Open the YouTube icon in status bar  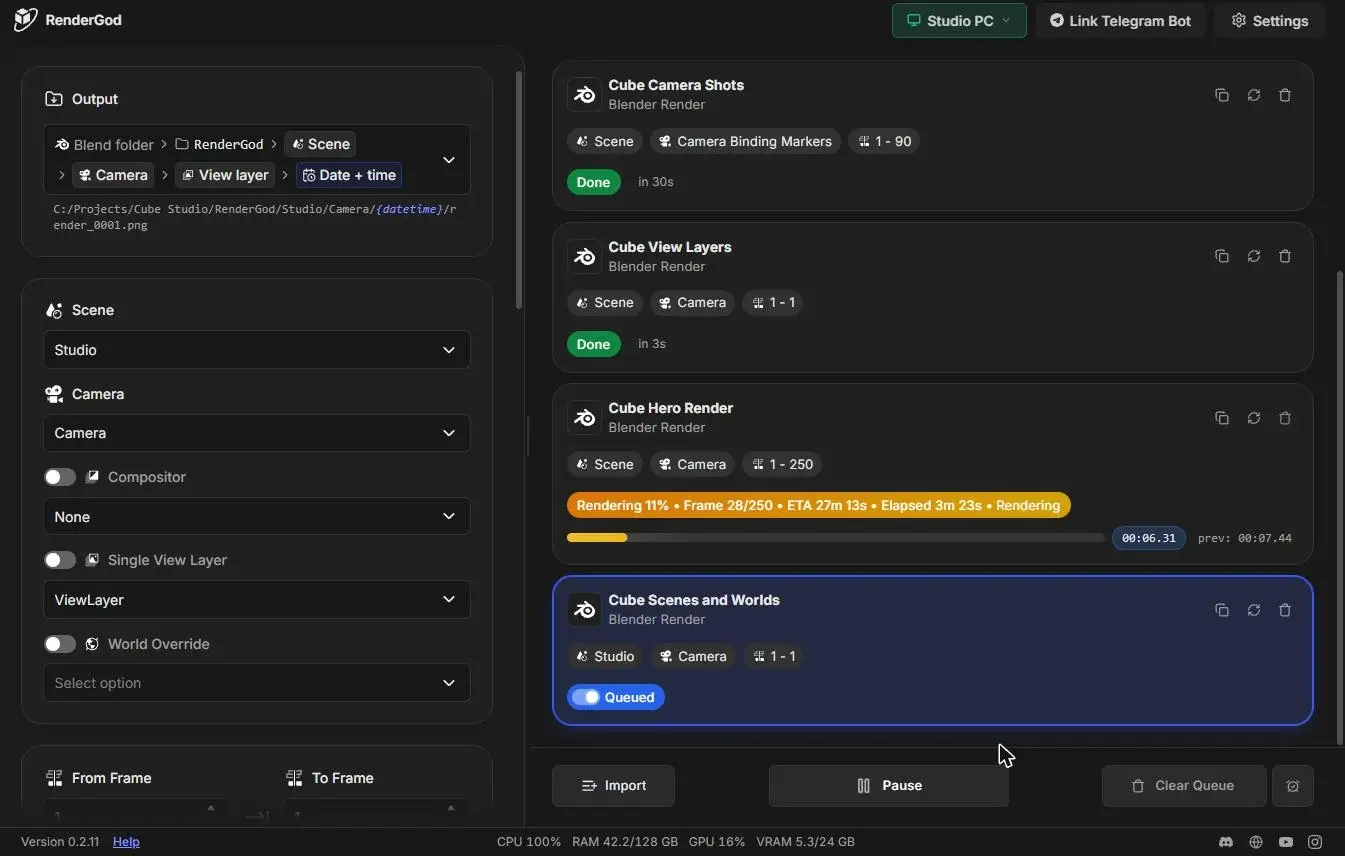1286,842
